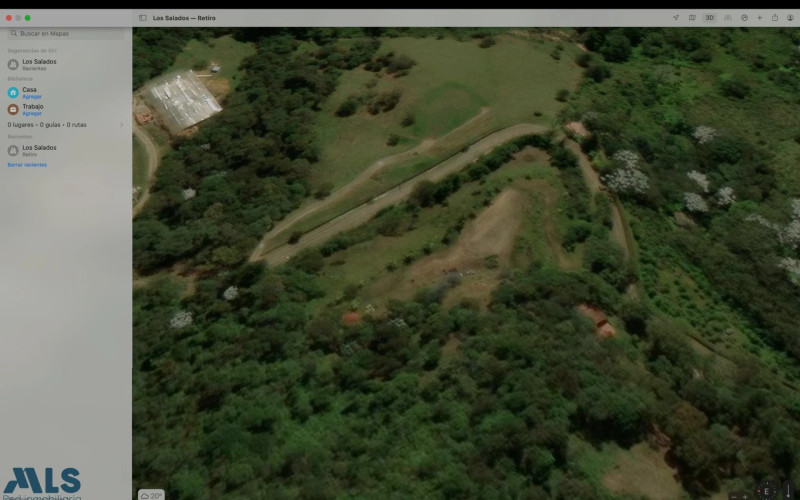
Task: Expand the lugares guías rutas chevron
Action: pos(121,124)
